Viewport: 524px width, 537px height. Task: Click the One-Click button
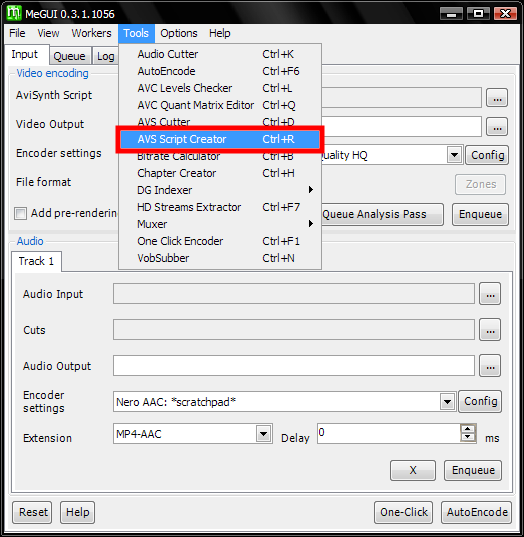coord(404,512)
